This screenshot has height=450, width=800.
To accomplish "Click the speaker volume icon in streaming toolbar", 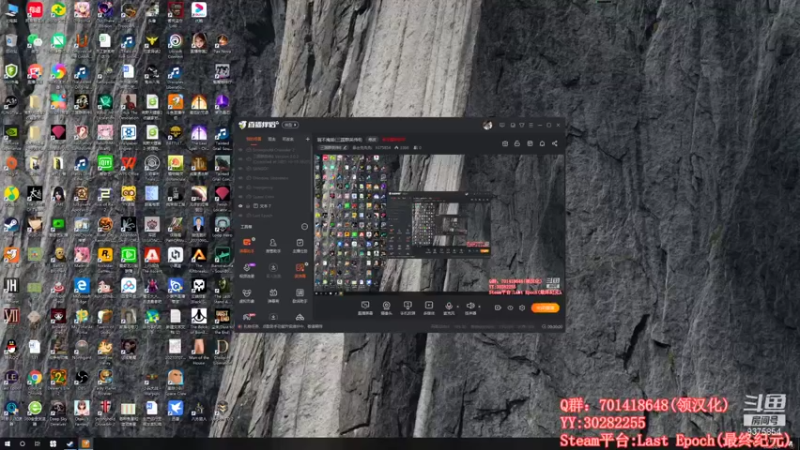I will point(470,305).
